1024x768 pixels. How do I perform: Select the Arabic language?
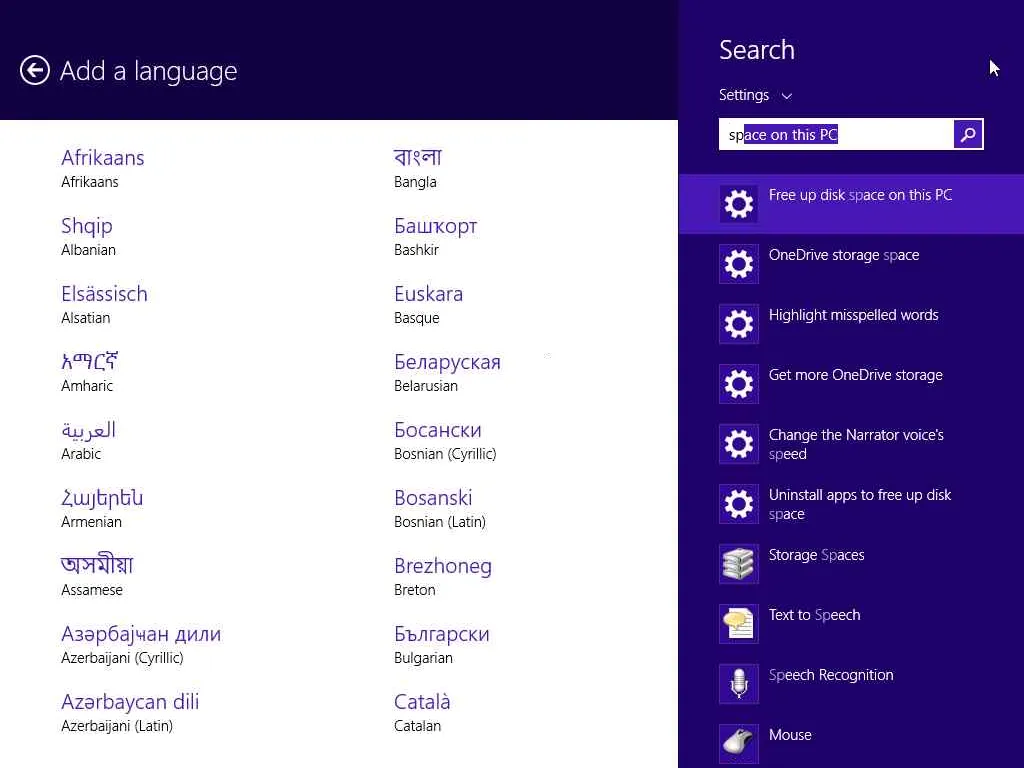tap(88, 440)
